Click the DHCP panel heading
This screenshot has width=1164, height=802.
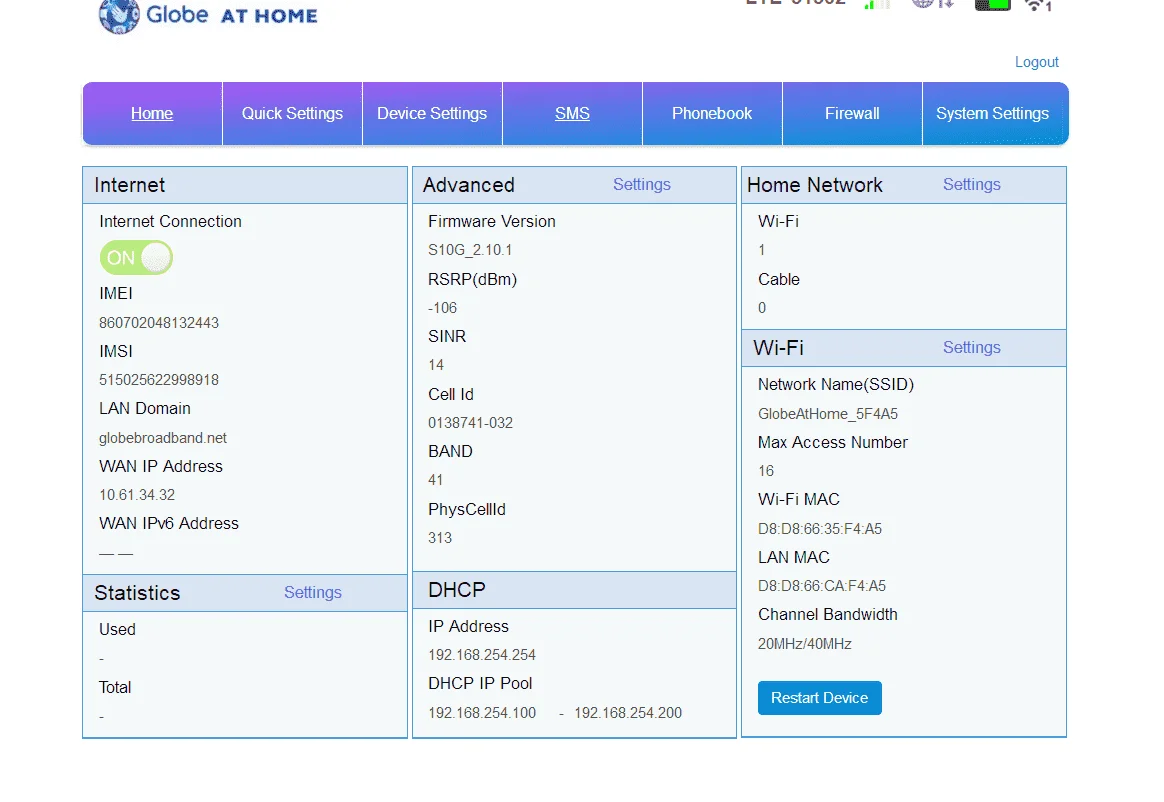pos(457,590)
